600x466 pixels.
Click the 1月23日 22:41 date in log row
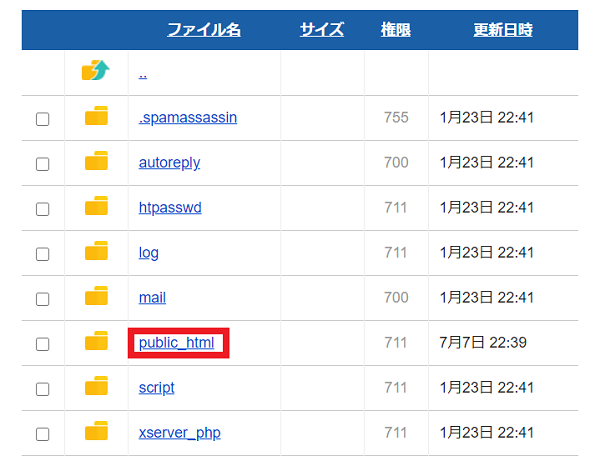click(x=487, y=253)
